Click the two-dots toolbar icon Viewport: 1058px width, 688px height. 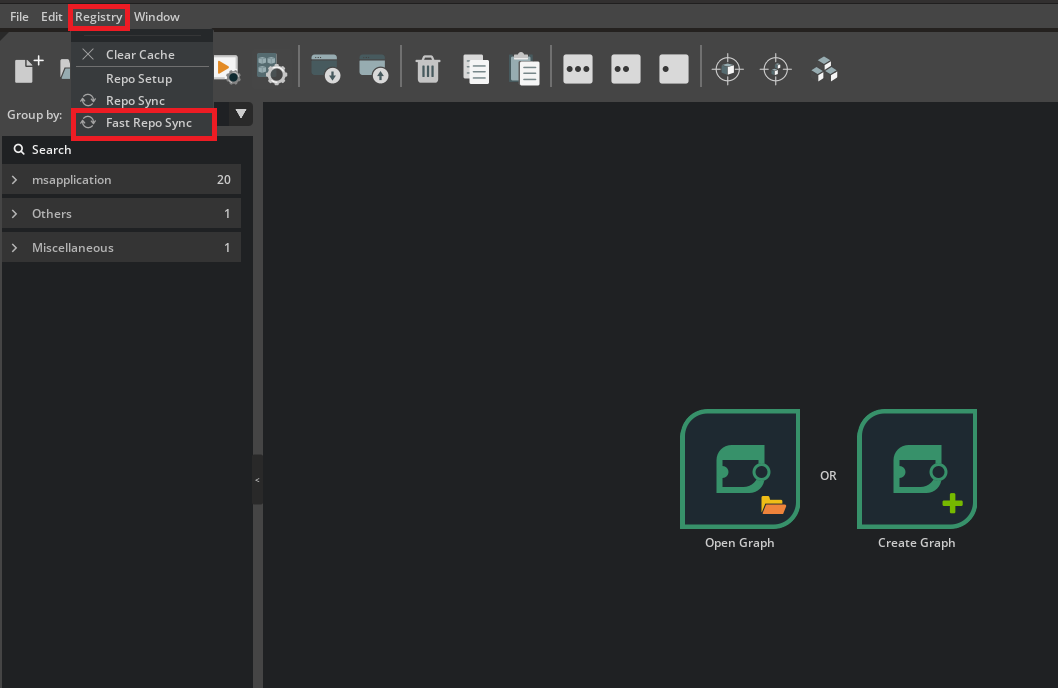[625, 69]
